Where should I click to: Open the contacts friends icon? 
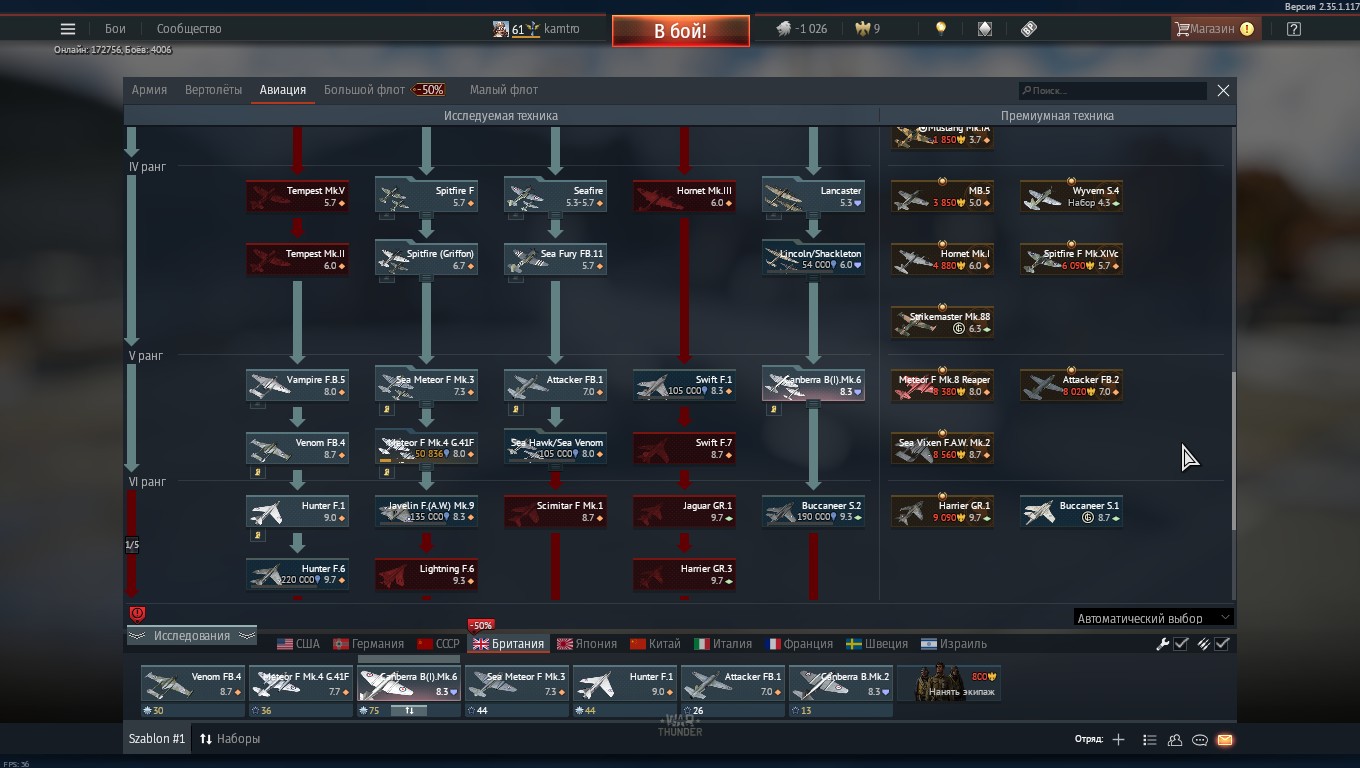pos(1175,740)
